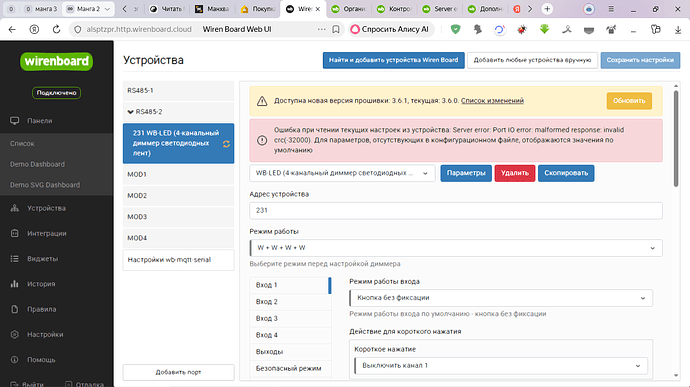The image size is (690, 387).
Task: Open Виджеты in sidebar
Action: click(x=42, y=259)
